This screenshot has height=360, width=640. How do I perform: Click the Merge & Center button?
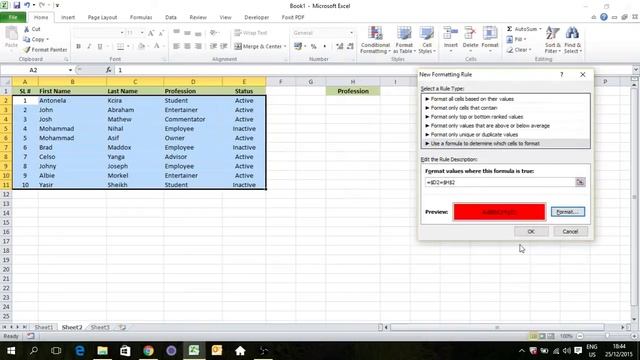pos(258,47)
